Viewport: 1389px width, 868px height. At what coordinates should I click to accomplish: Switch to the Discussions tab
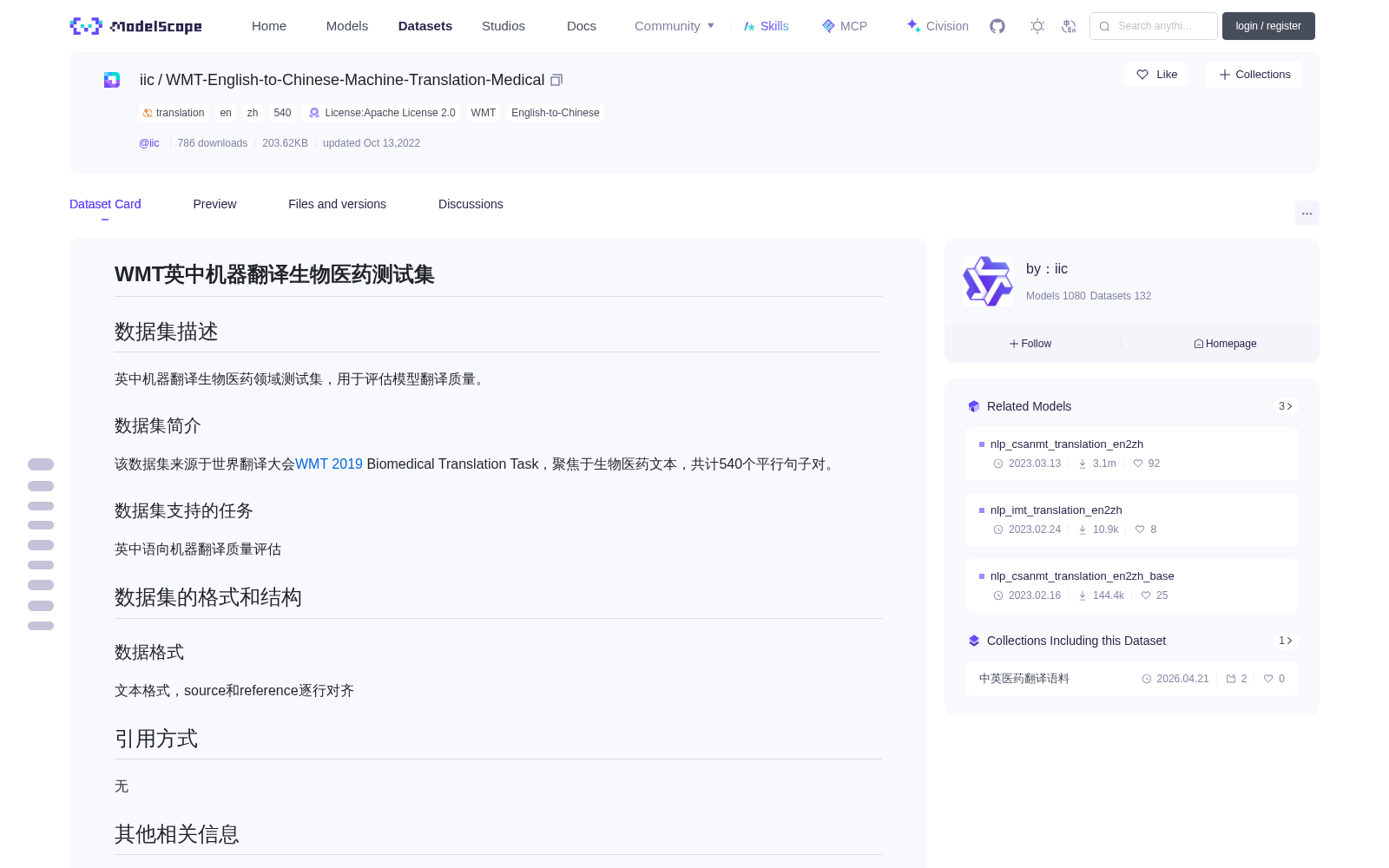tap(471, 204)
